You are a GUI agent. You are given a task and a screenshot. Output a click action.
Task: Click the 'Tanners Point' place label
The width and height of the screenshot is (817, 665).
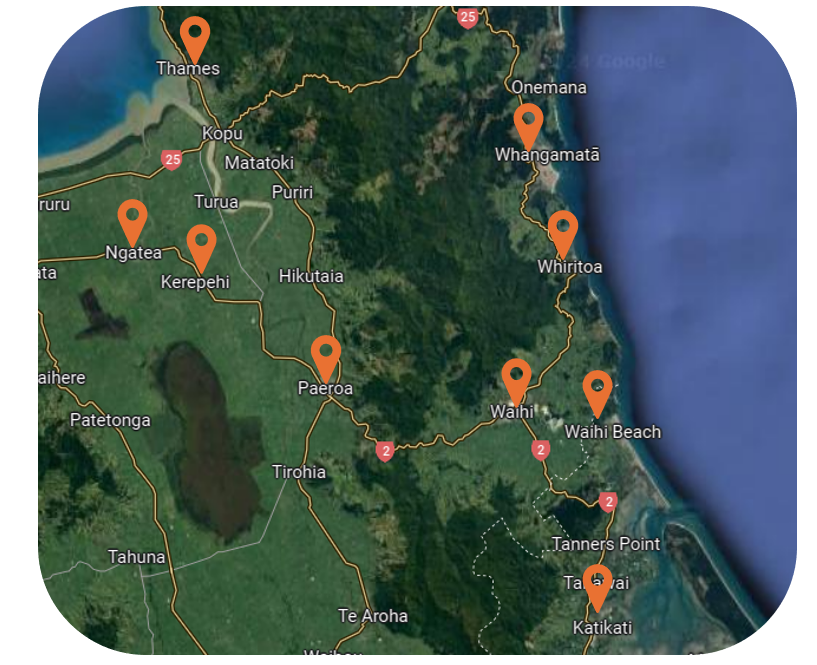[x=606, y=544]
